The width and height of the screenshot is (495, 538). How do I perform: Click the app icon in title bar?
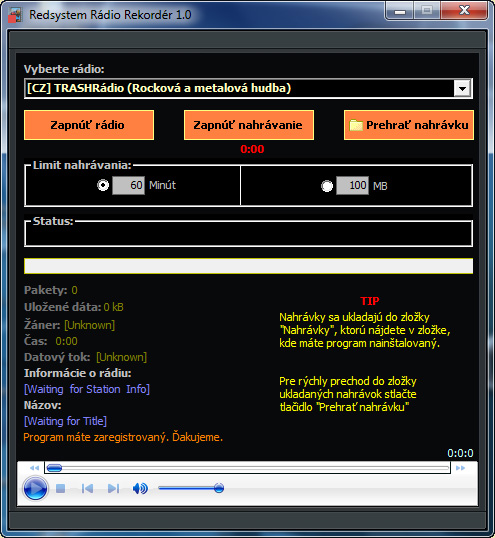pos(15,15)
